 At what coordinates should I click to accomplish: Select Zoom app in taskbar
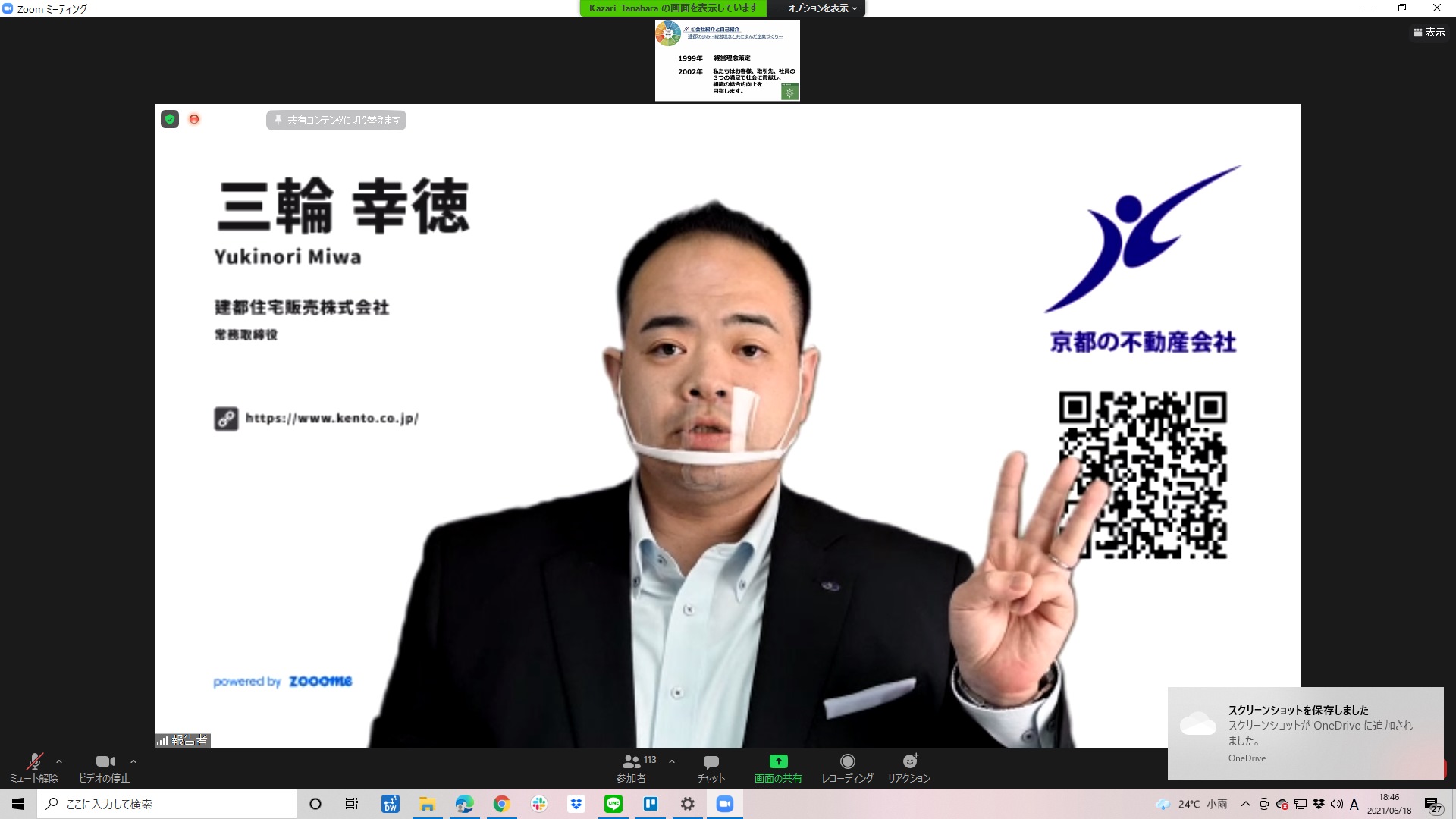coord(725,804)
